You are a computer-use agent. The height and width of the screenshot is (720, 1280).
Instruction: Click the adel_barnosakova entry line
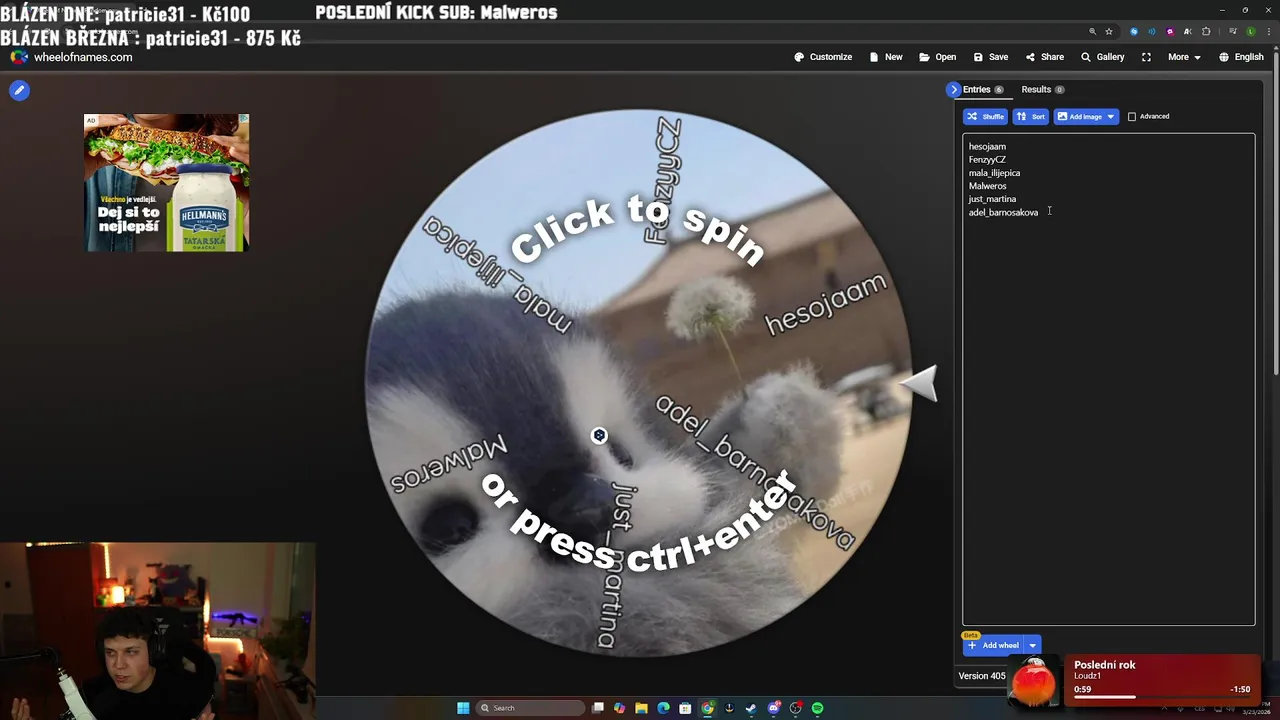point(1003,212)
